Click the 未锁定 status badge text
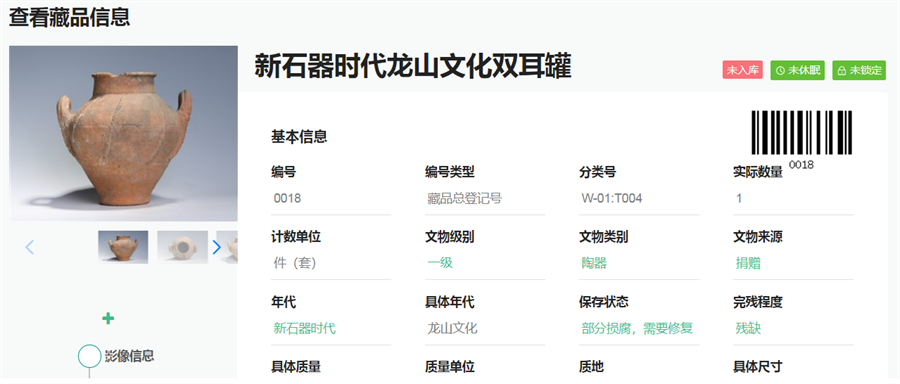Screen dimensions: 900x384 866,71
